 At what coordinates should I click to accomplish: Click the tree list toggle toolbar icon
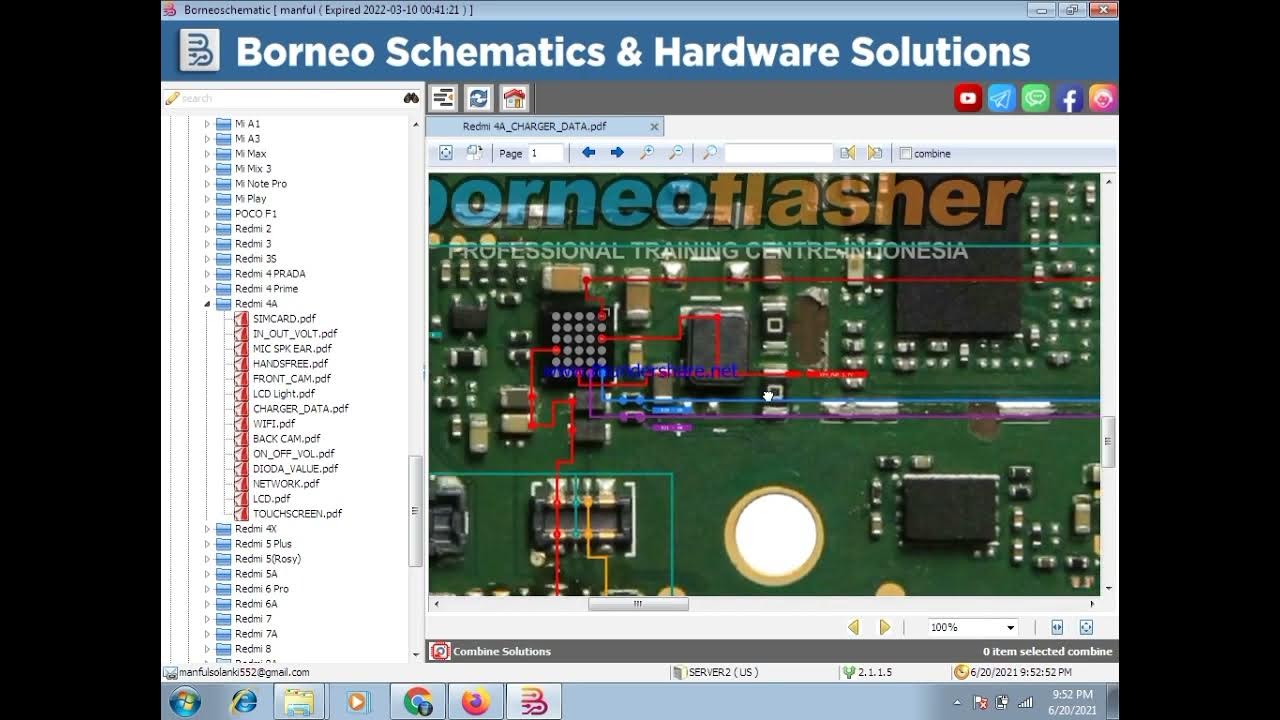pos(443,98)
